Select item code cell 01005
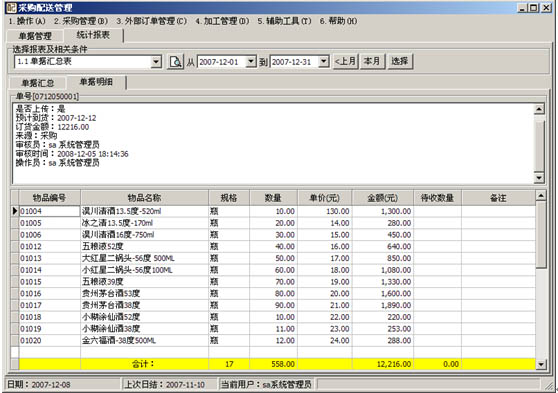Screen dimensions: 558x393 49,223
